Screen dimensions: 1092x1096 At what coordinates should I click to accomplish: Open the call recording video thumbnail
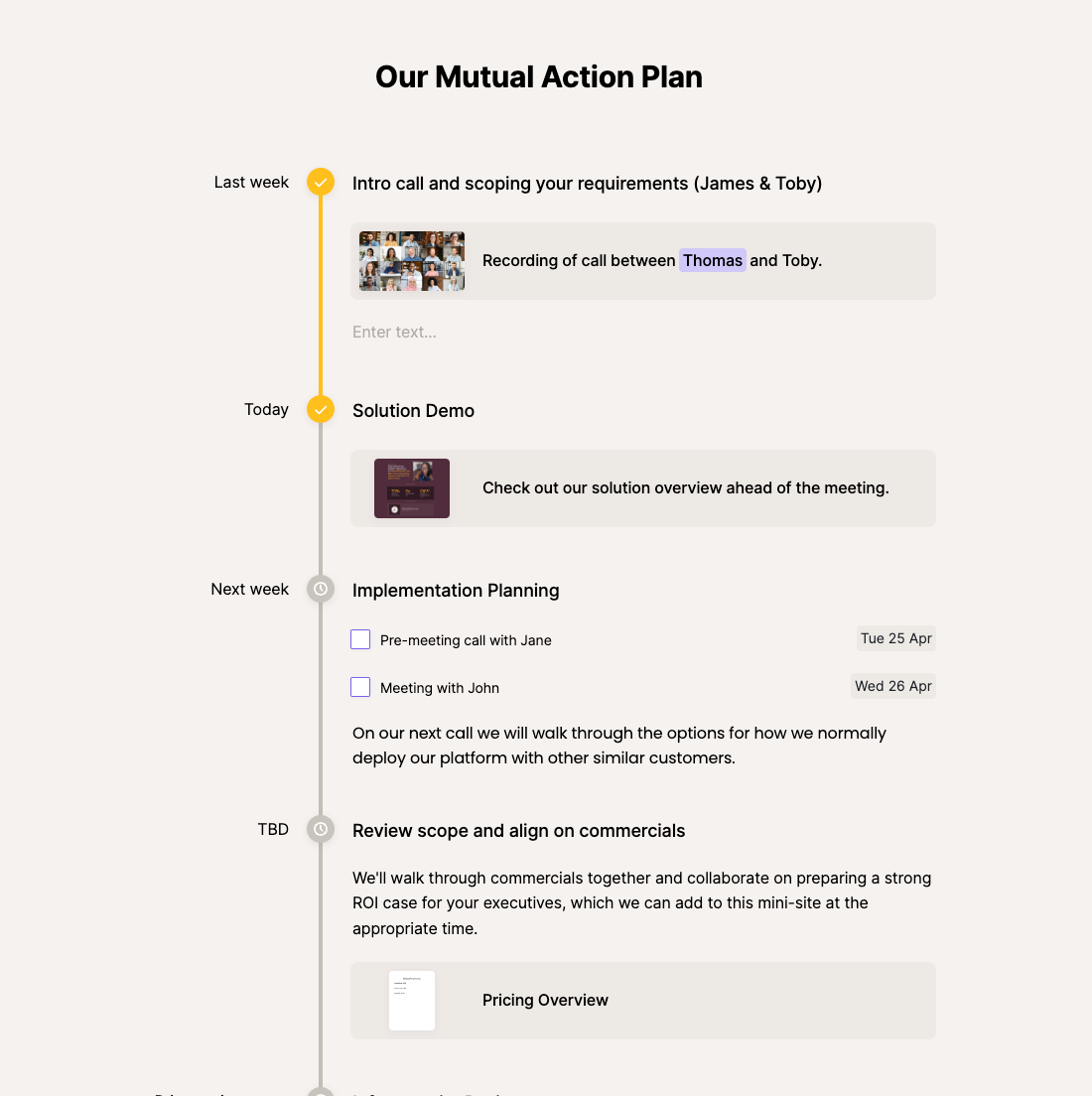412,261
